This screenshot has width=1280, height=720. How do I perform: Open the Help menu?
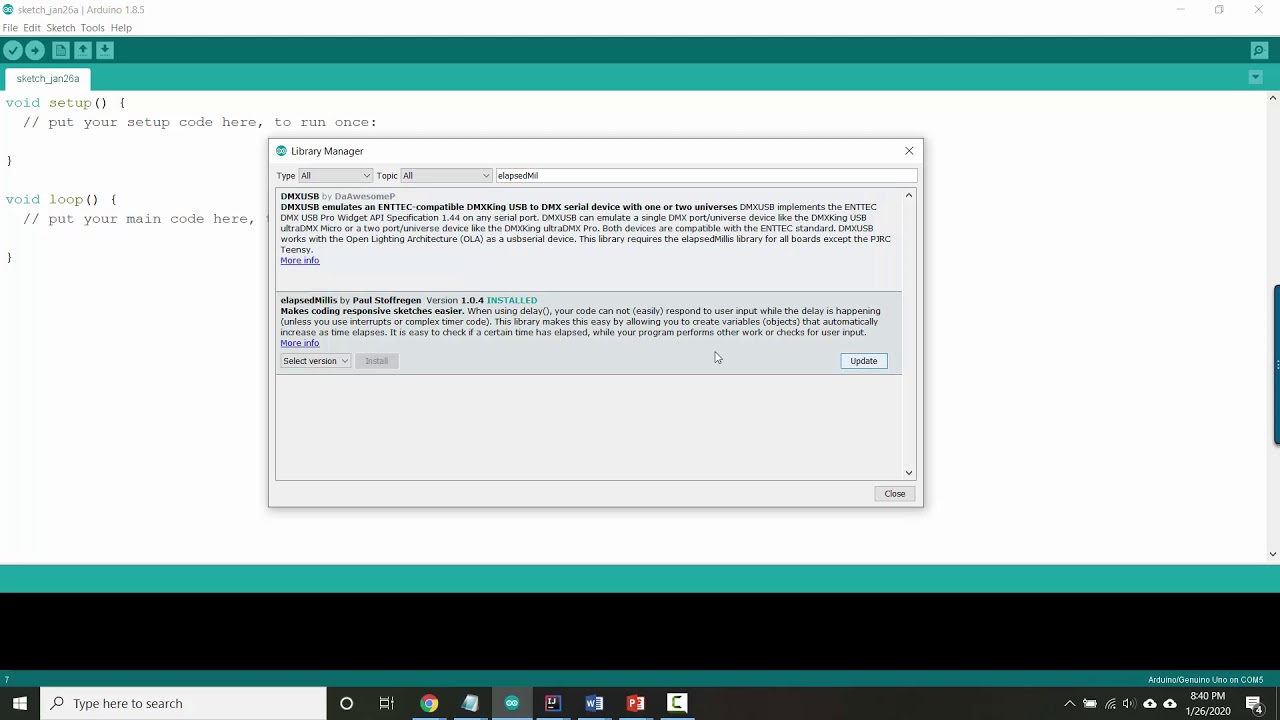coord(121,28)
